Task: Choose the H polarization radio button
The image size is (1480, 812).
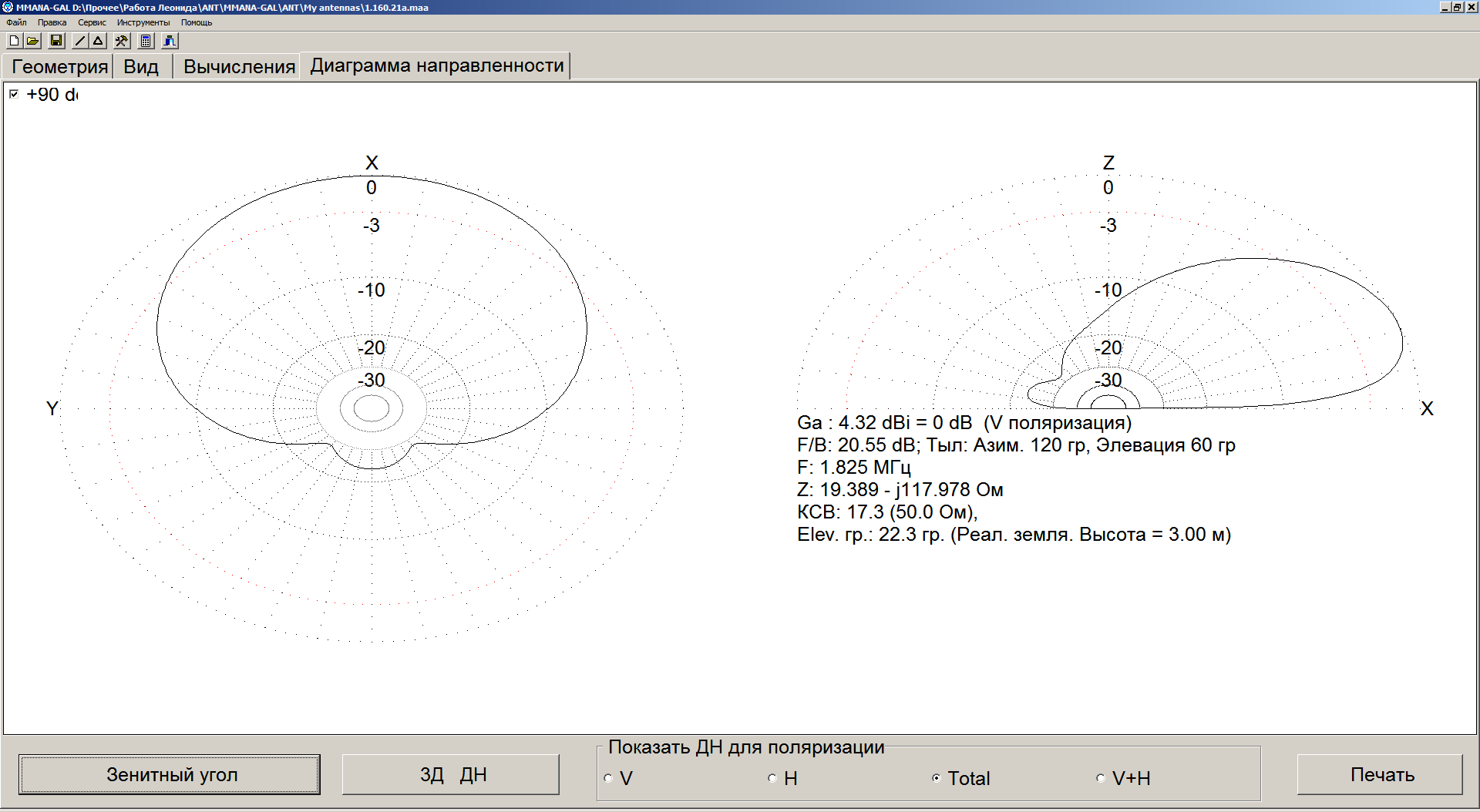Action: (772, 778)
